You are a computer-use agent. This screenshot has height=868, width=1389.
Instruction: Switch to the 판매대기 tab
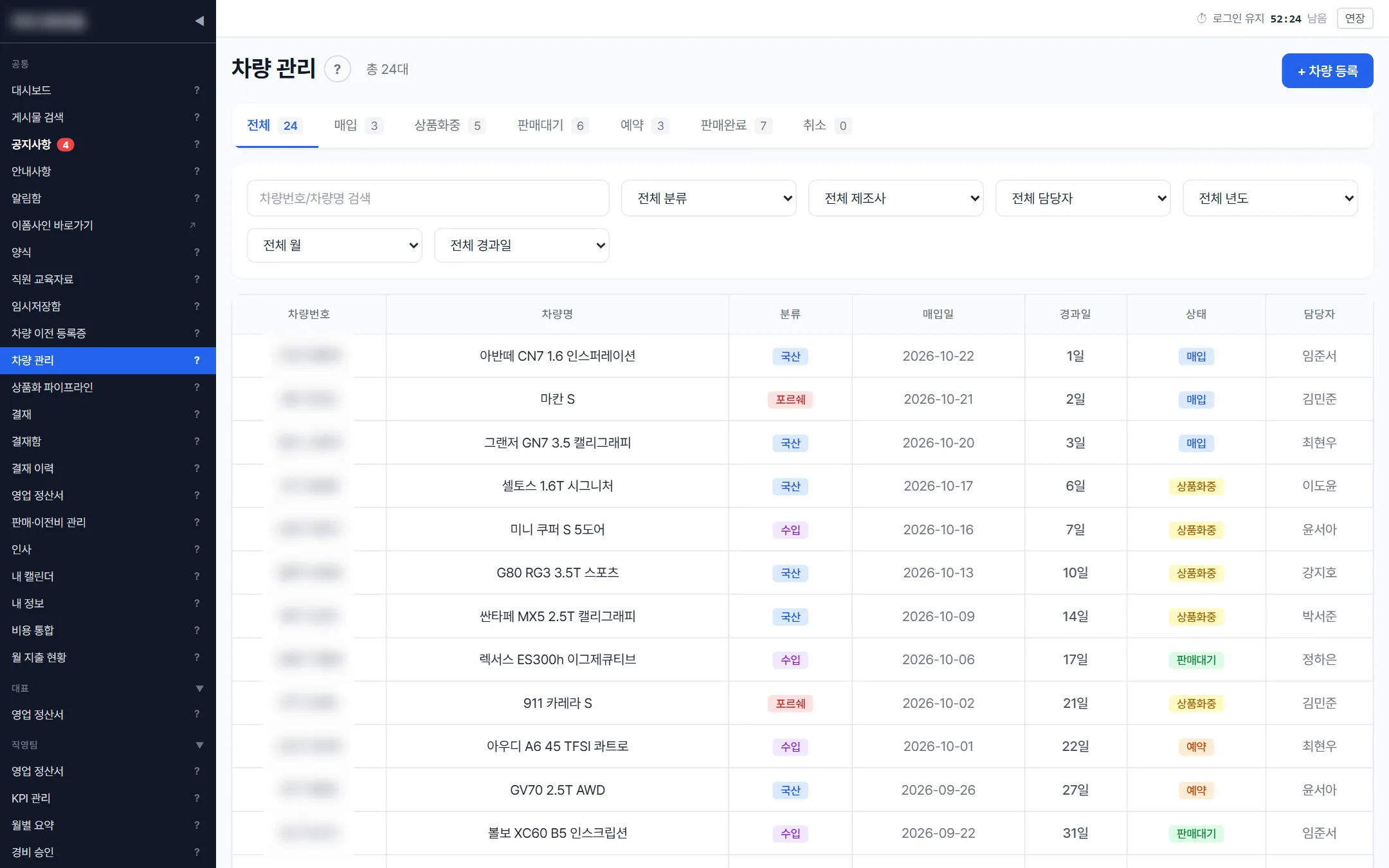(x=552, y=125)
